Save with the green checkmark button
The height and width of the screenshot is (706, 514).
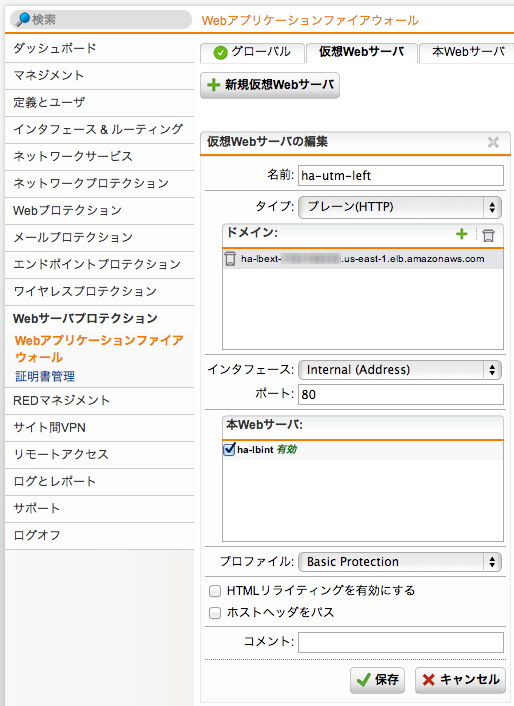click(377, 680)
